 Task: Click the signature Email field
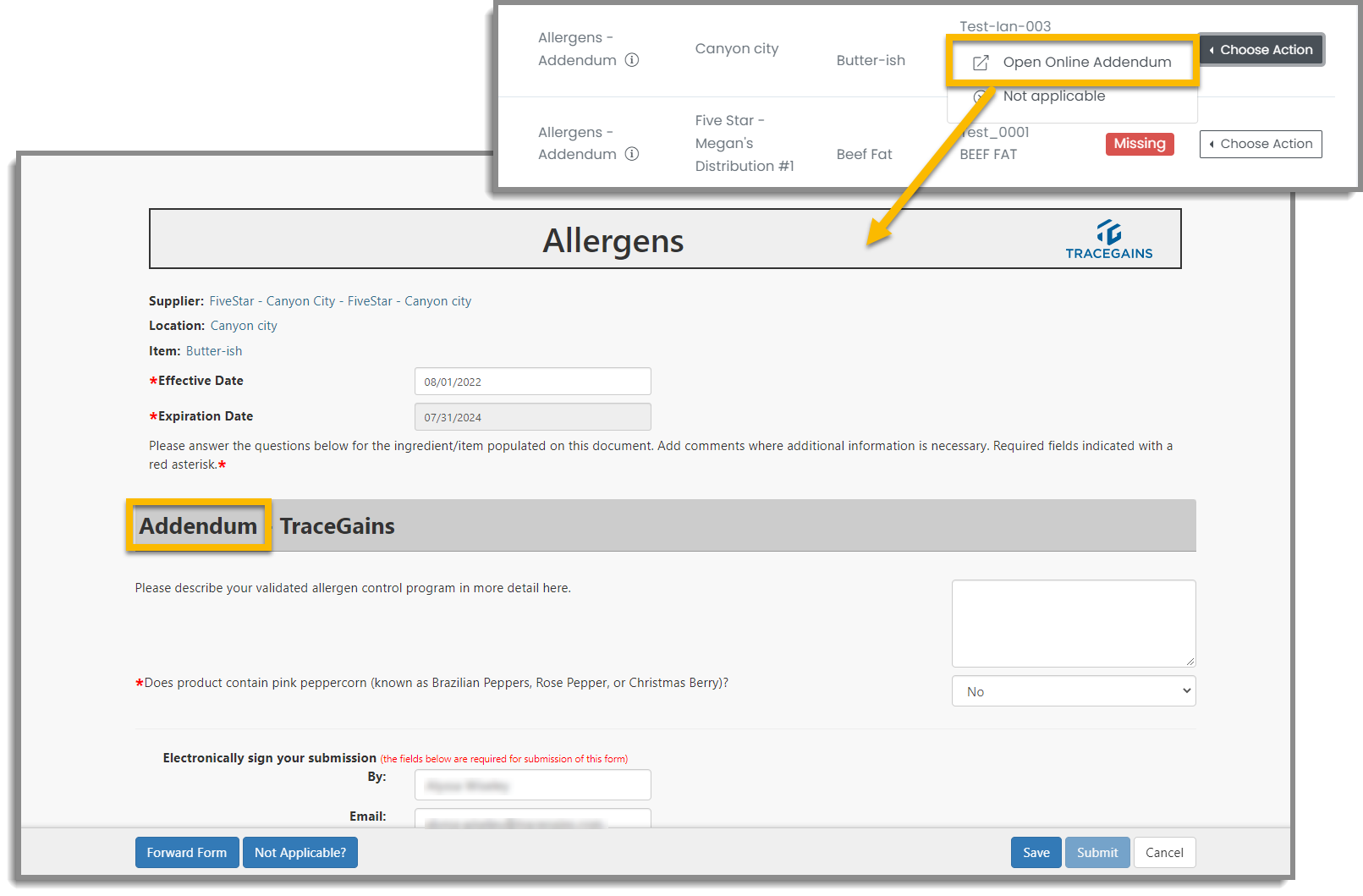[x=533, y=818]
